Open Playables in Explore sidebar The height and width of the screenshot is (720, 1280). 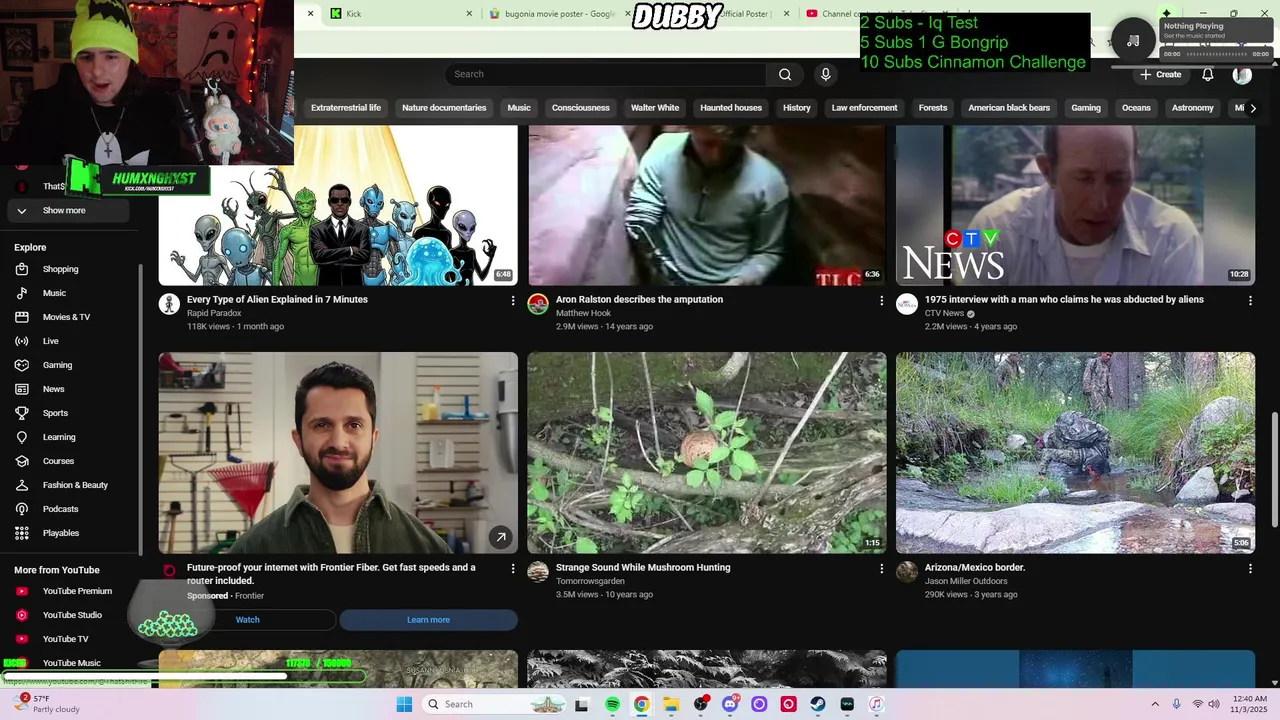point(70,533)
